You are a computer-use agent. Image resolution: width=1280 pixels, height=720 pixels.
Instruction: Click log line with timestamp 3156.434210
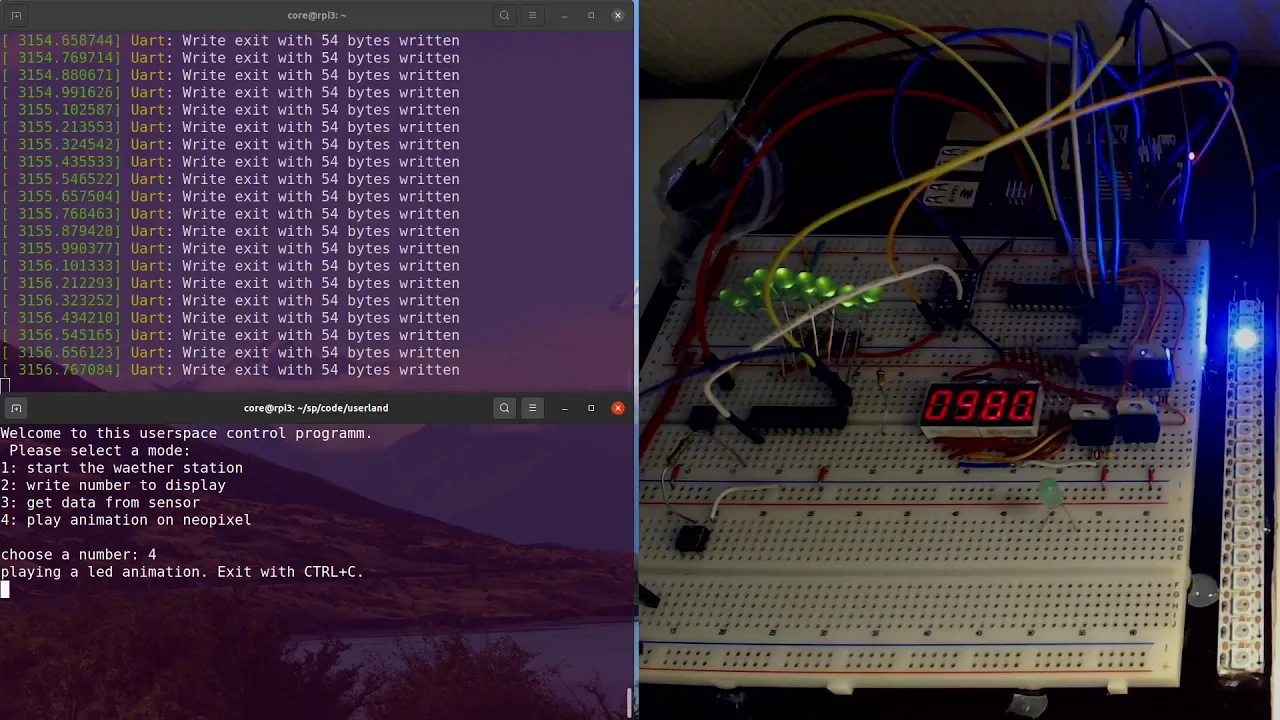231,318
